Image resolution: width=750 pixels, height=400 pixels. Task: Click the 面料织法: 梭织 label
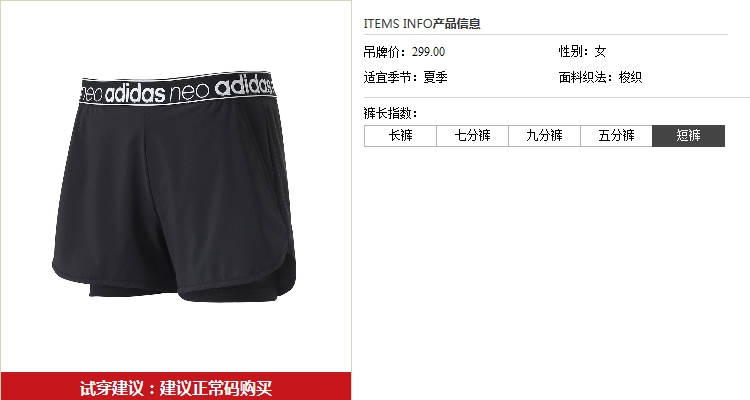coord(600,77)
